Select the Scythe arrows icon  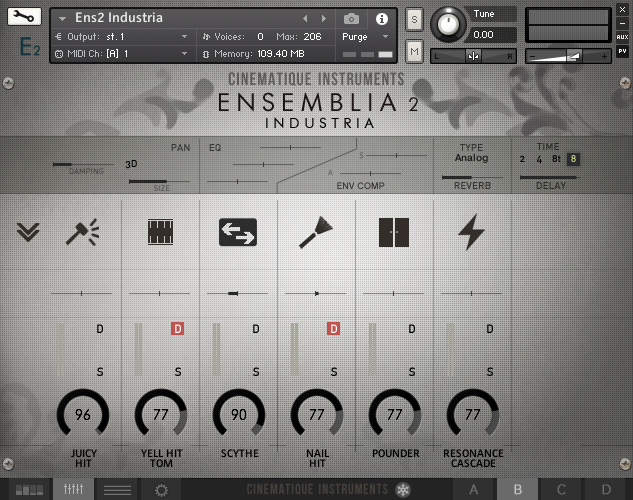pyautogui.click(x=238, y=232)
